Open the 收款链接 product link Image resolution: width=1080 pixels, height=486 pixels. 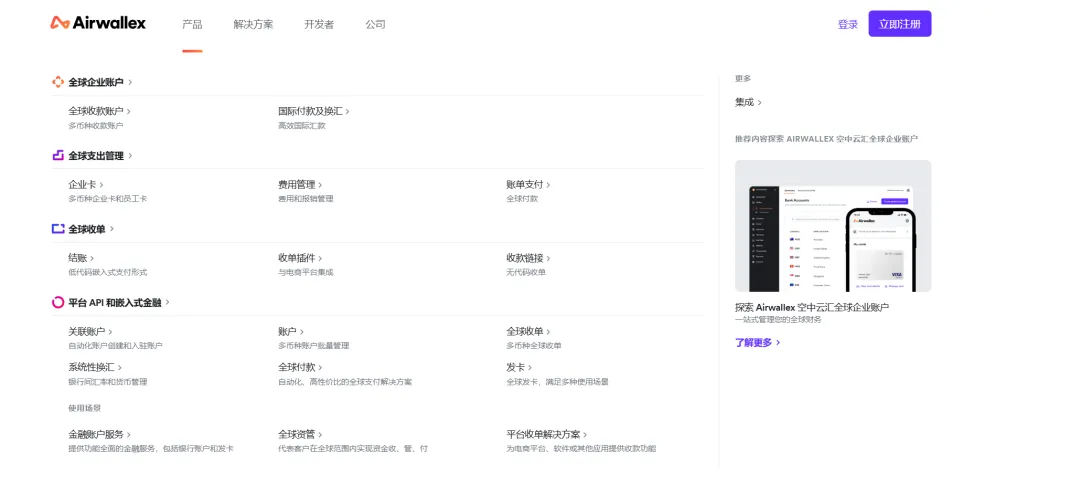[528, 258]
